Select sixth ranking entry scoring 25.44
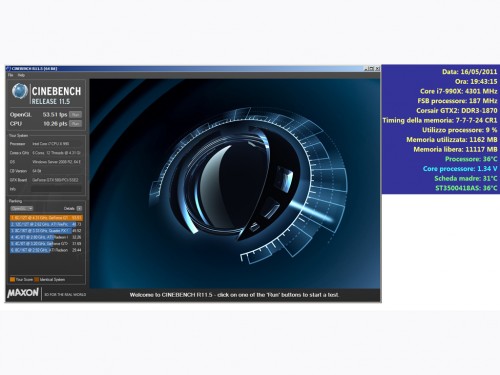The image size is (500, 375). click(46, 250)
